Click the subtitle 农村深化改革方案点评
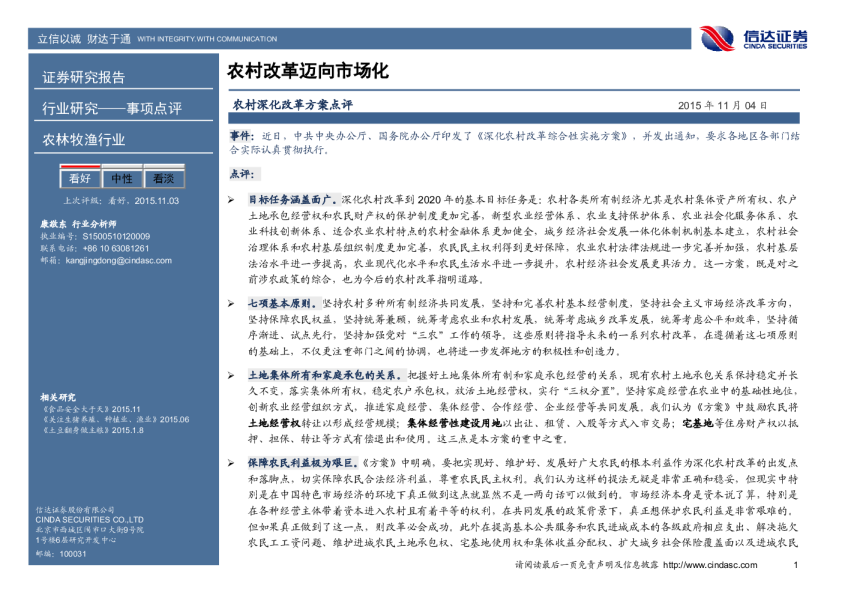This screenshot has width=842, height=595. [292, 104]
